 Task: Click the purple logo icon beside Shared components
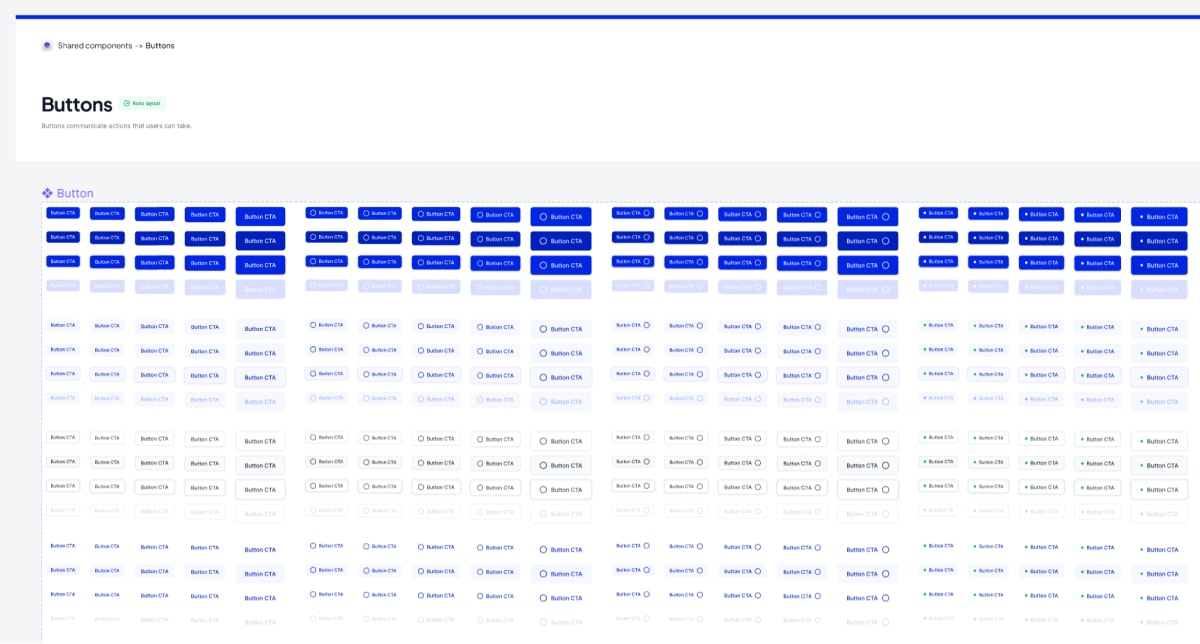(x=46, y=46)
